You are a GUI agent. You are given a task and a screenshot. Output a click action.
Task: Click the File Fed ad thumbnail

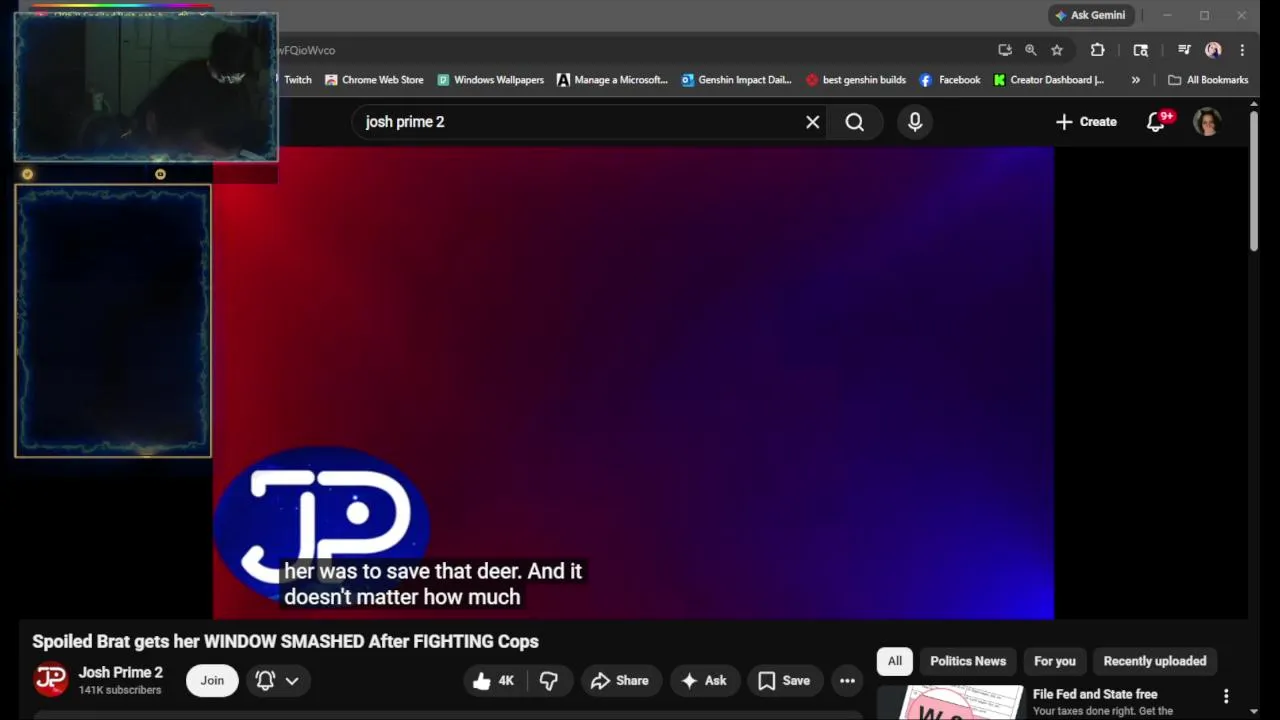950,702
